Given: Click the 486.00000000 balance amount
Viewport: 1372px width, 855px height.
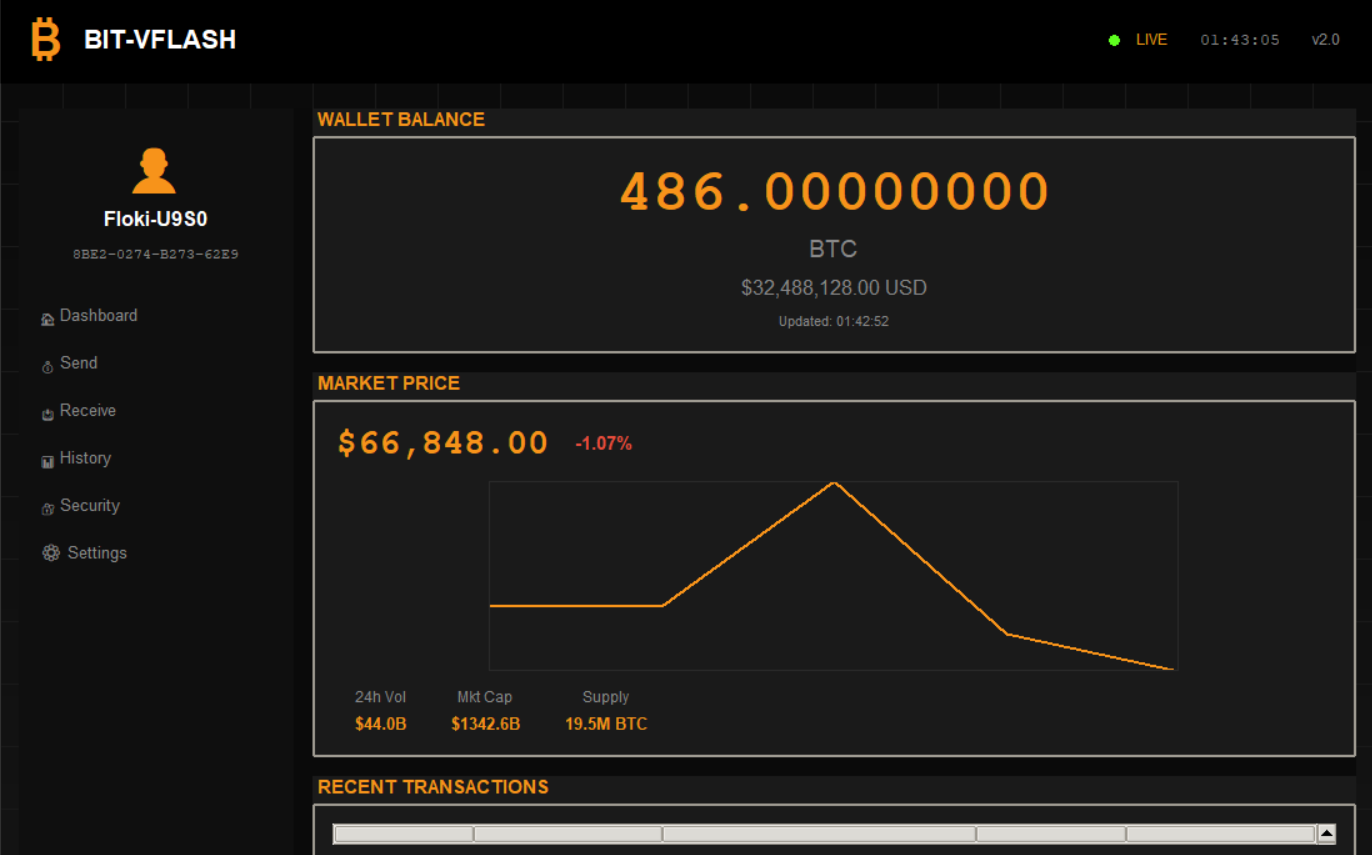Looking at the screenshot, I should coord(834,191).
